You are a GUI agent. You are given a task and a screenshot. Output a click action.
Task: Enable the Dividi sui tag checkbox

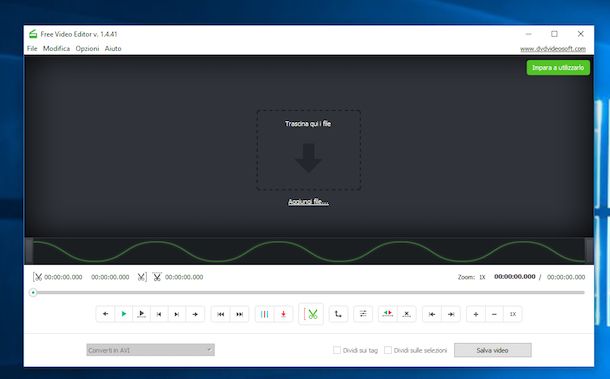pos(337,350)
